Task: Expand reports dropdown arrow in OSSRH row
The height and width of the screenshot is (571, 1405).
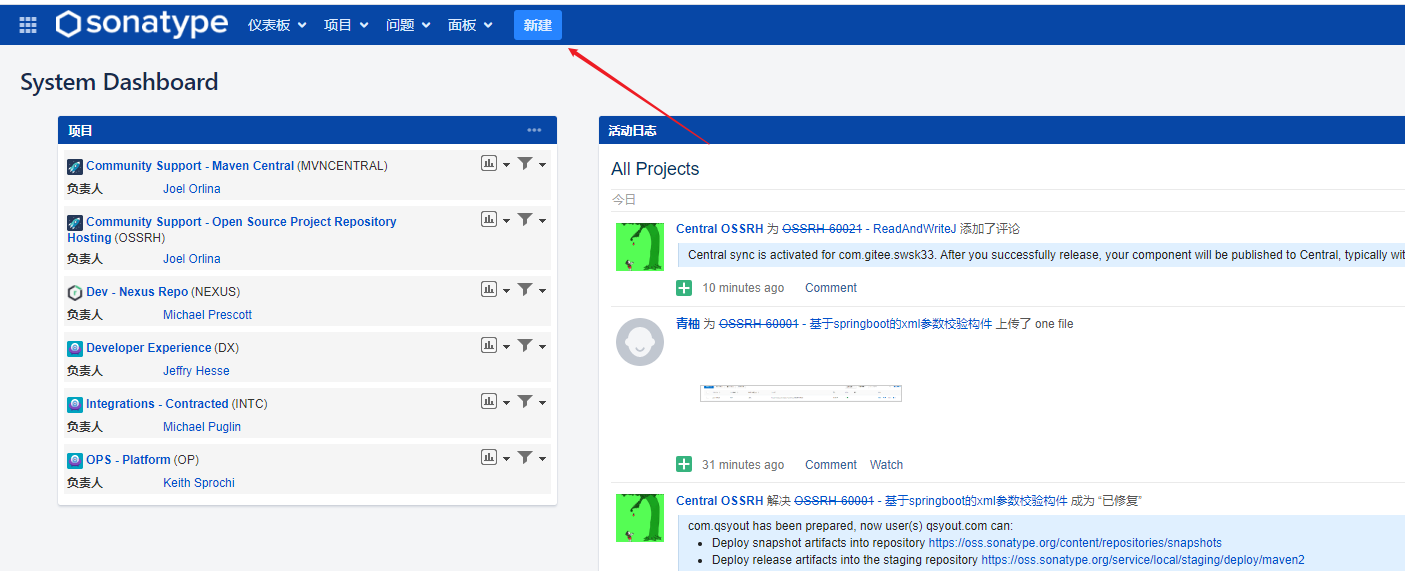Action: (506, 221)
